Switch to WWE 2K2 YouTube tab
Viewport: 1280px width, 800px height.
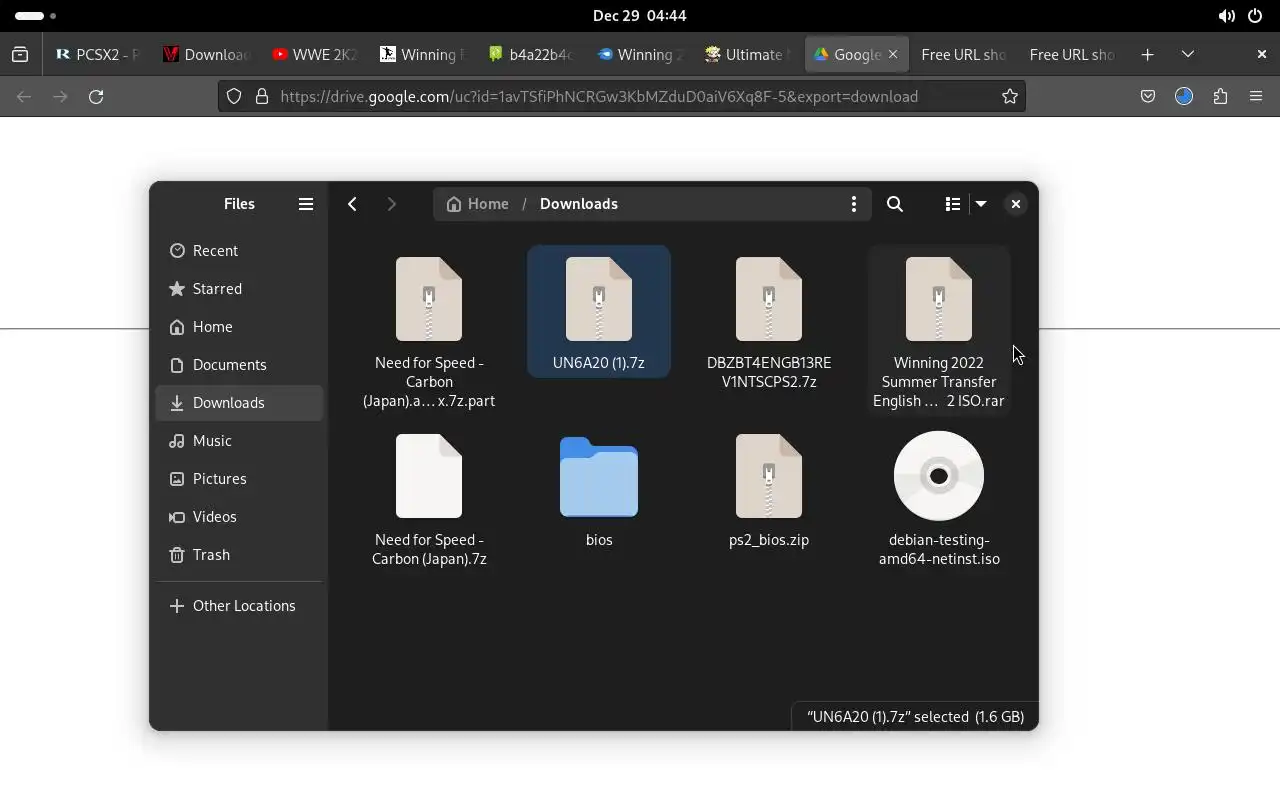click(x=314, y=55)
